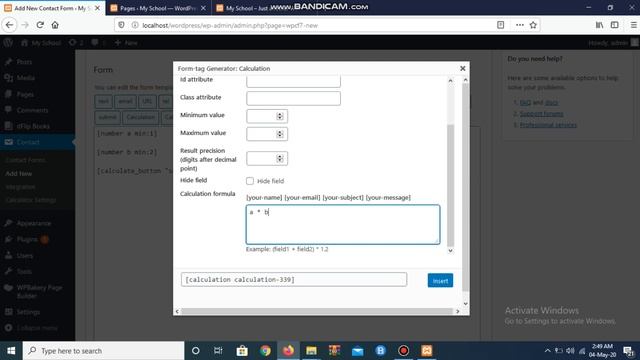Click the Id attribute input field
The width and height of the screenshot is (640, 360).
293,81
